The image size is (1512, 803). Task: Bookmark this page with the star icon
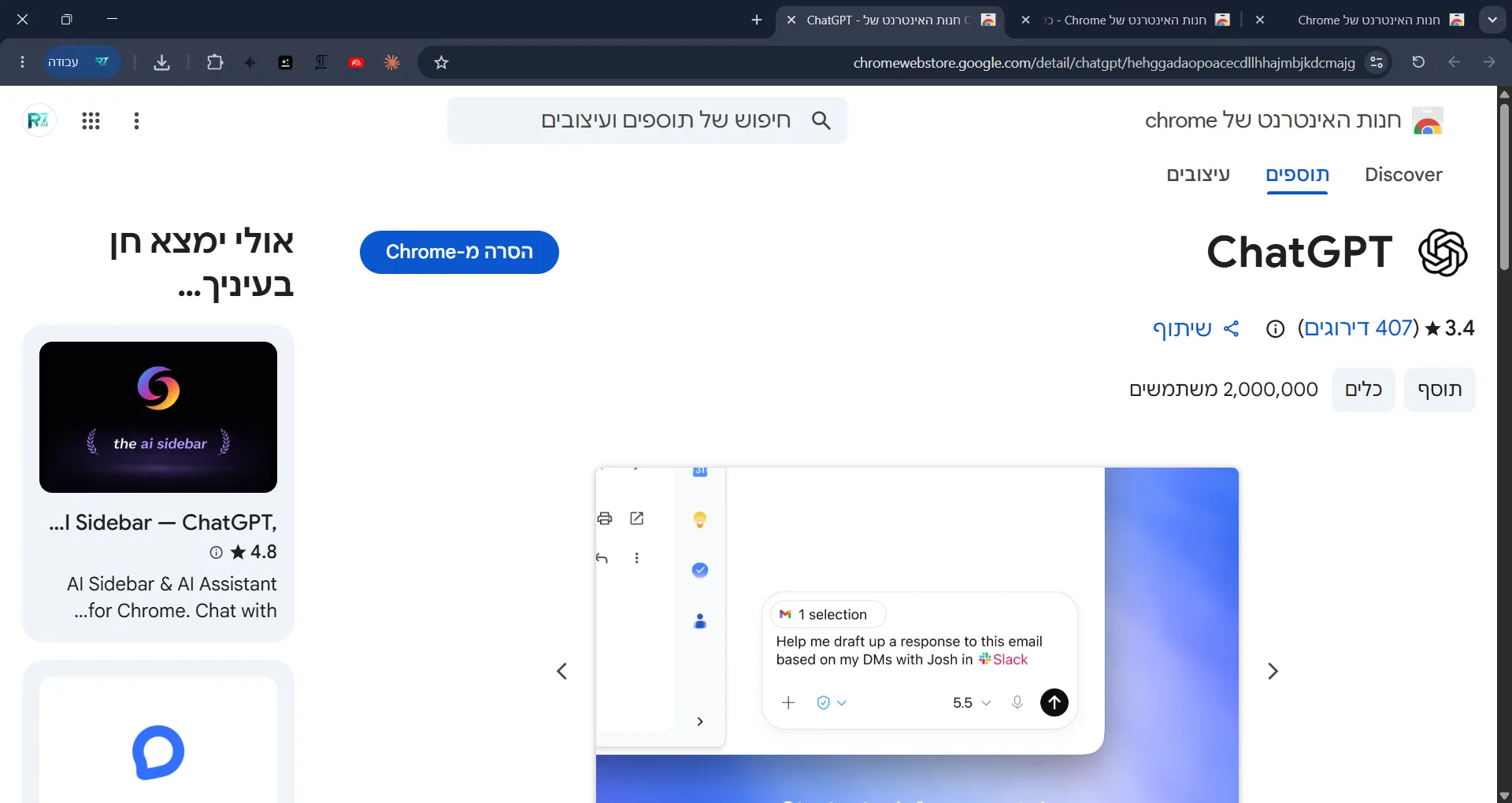(x=441, y=62)
